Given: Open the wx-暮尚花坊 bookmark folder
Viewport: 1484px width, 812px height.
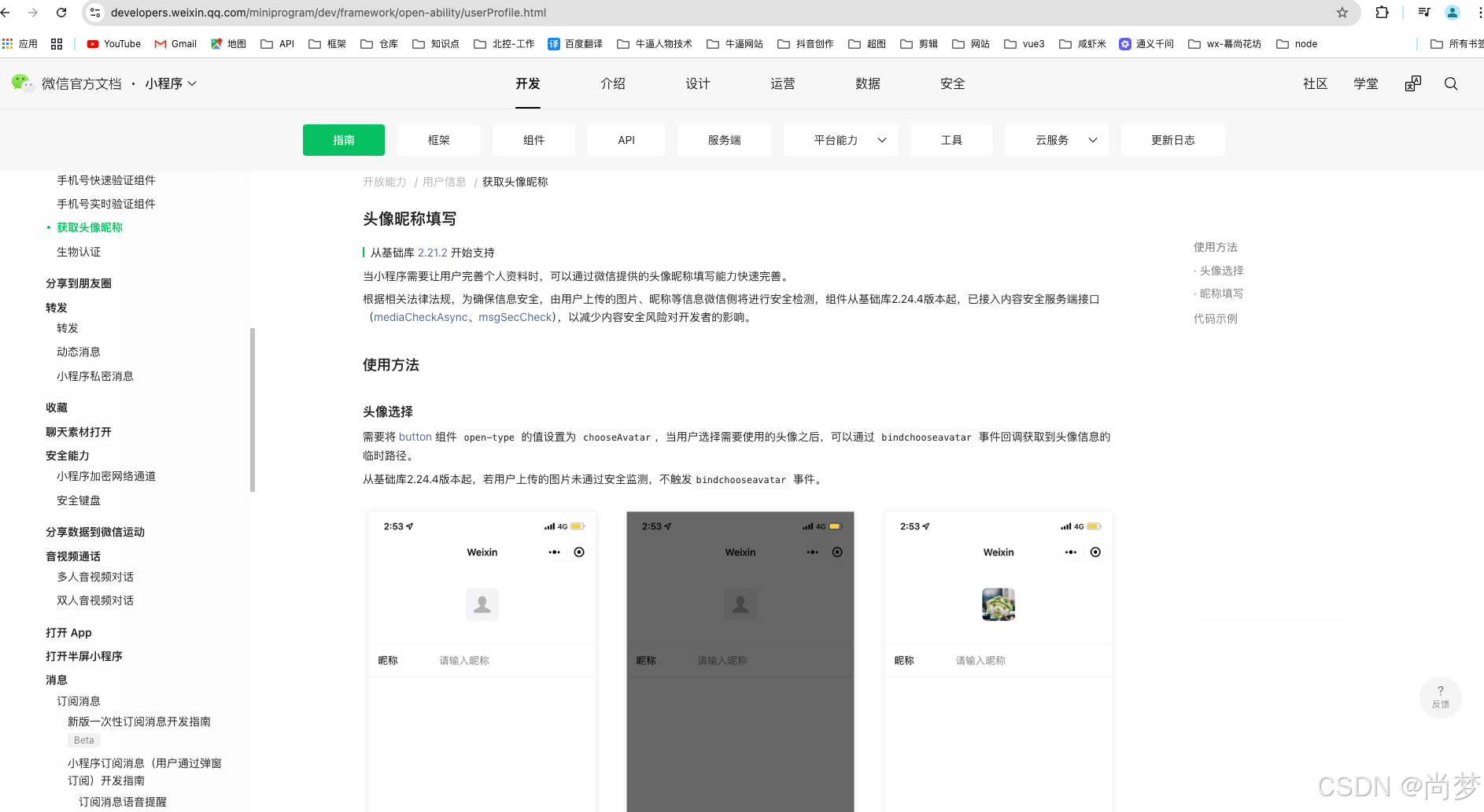Looking at the screenshot, I should point(1225,44).
